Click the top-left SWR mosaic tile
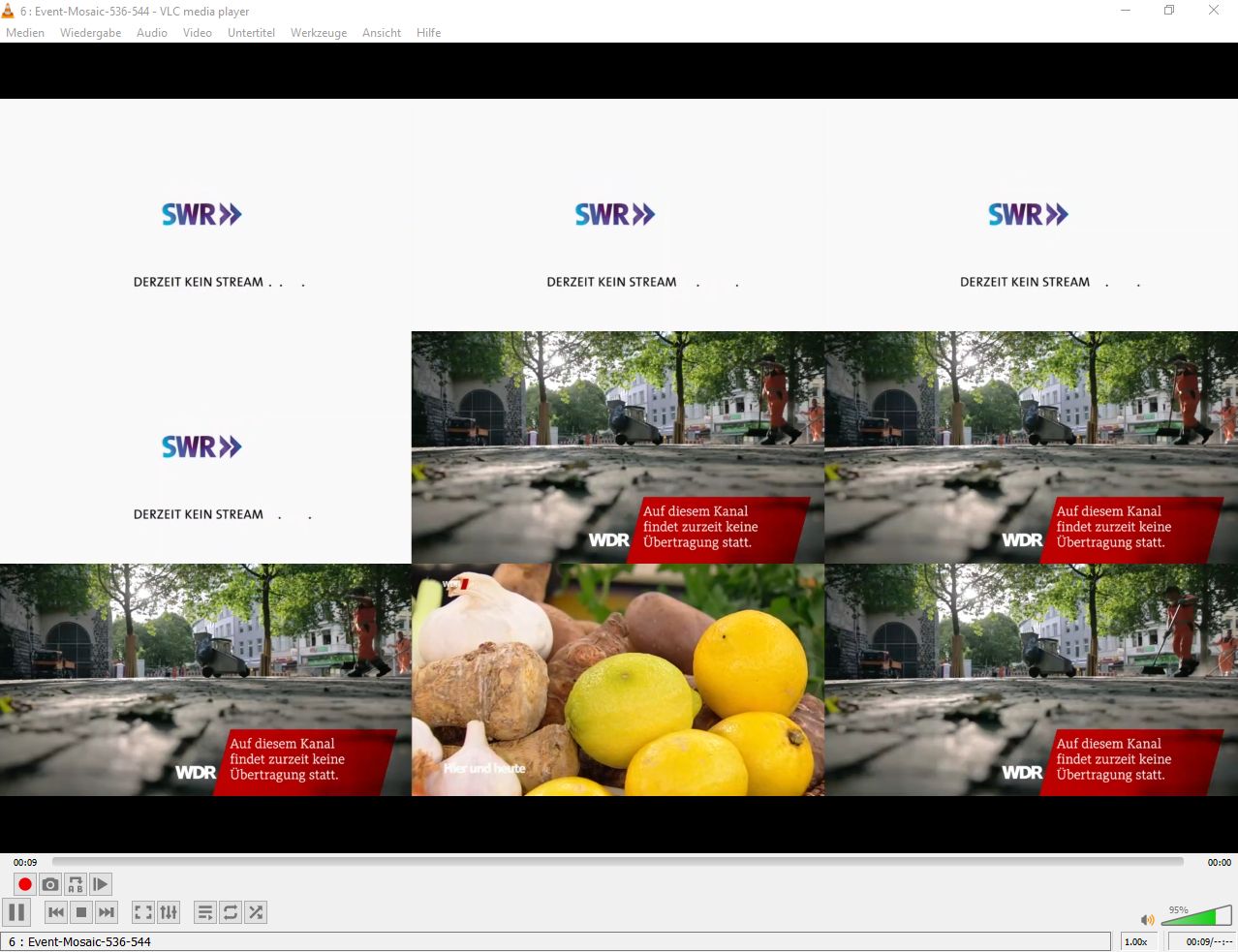Screen dimensions: 1238x952 point(205,215)
